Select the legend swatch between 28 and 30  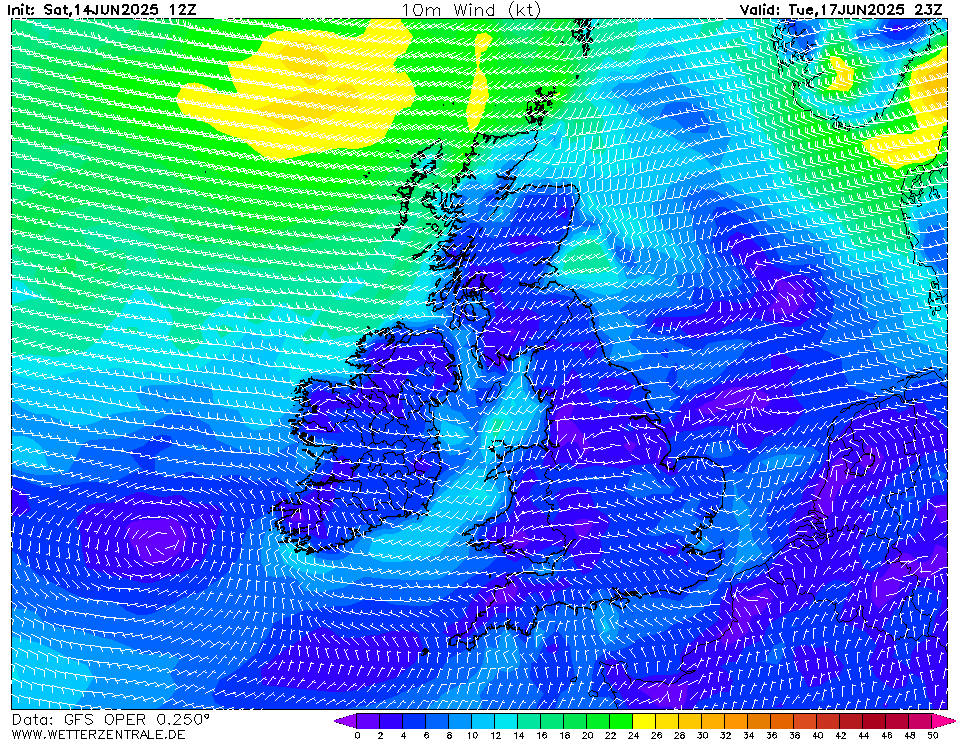tap(691, 721)
